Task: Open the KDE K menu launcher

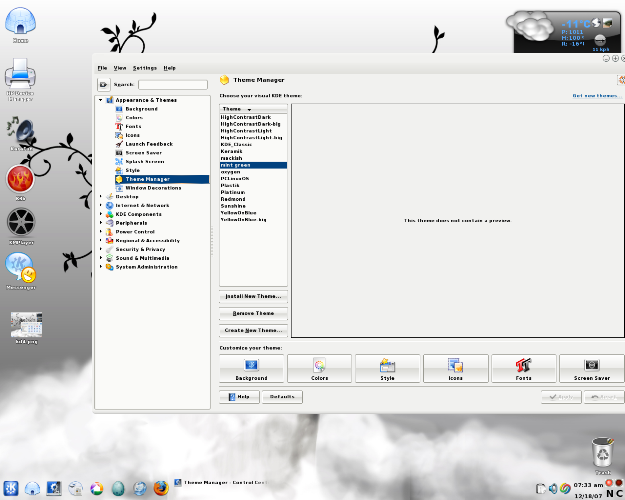Action: 11,488
